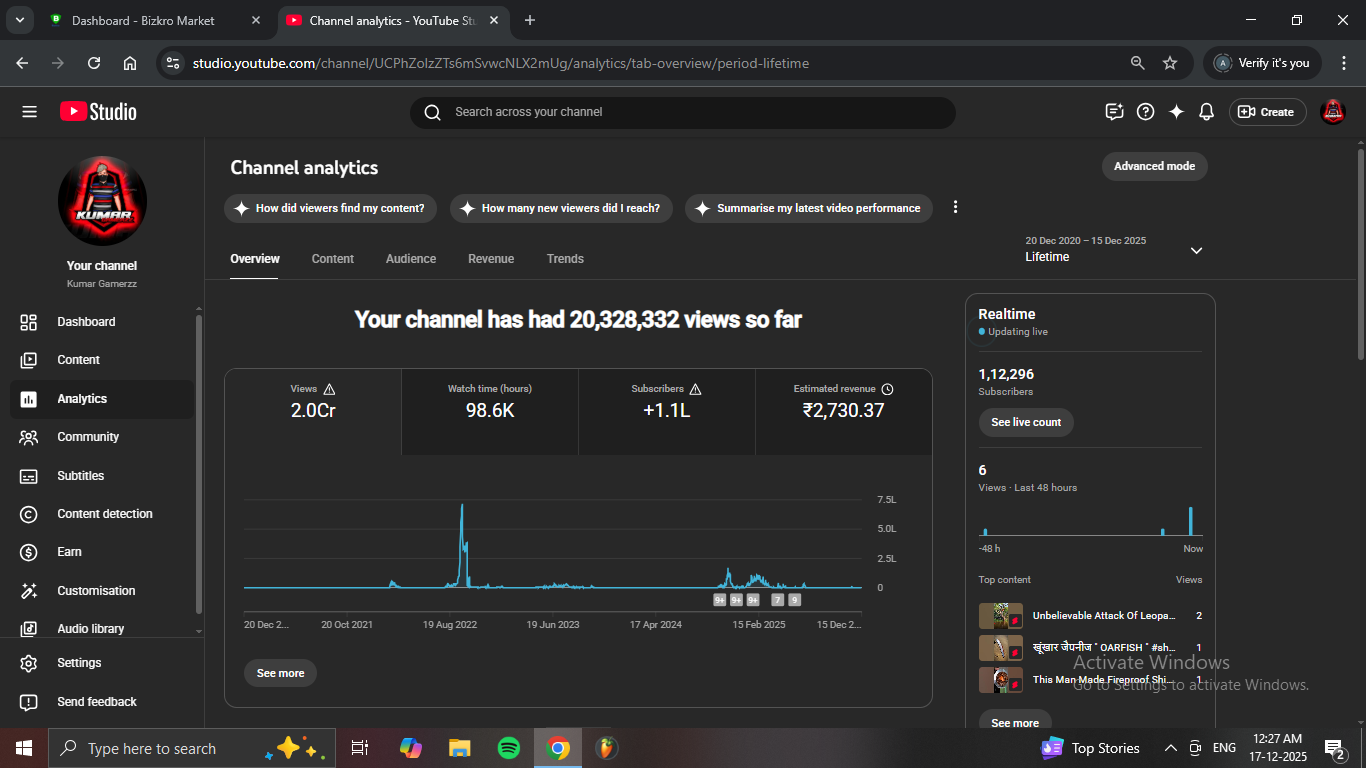Open the help question mark icon
The image size is (1366, 768).
(x=1146, y=112)
